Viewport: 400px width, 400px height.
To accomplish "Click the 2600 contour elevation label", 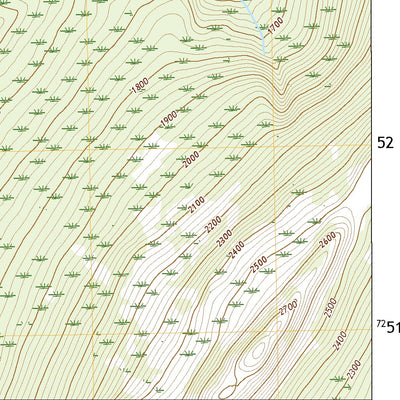I will [327, 240].
